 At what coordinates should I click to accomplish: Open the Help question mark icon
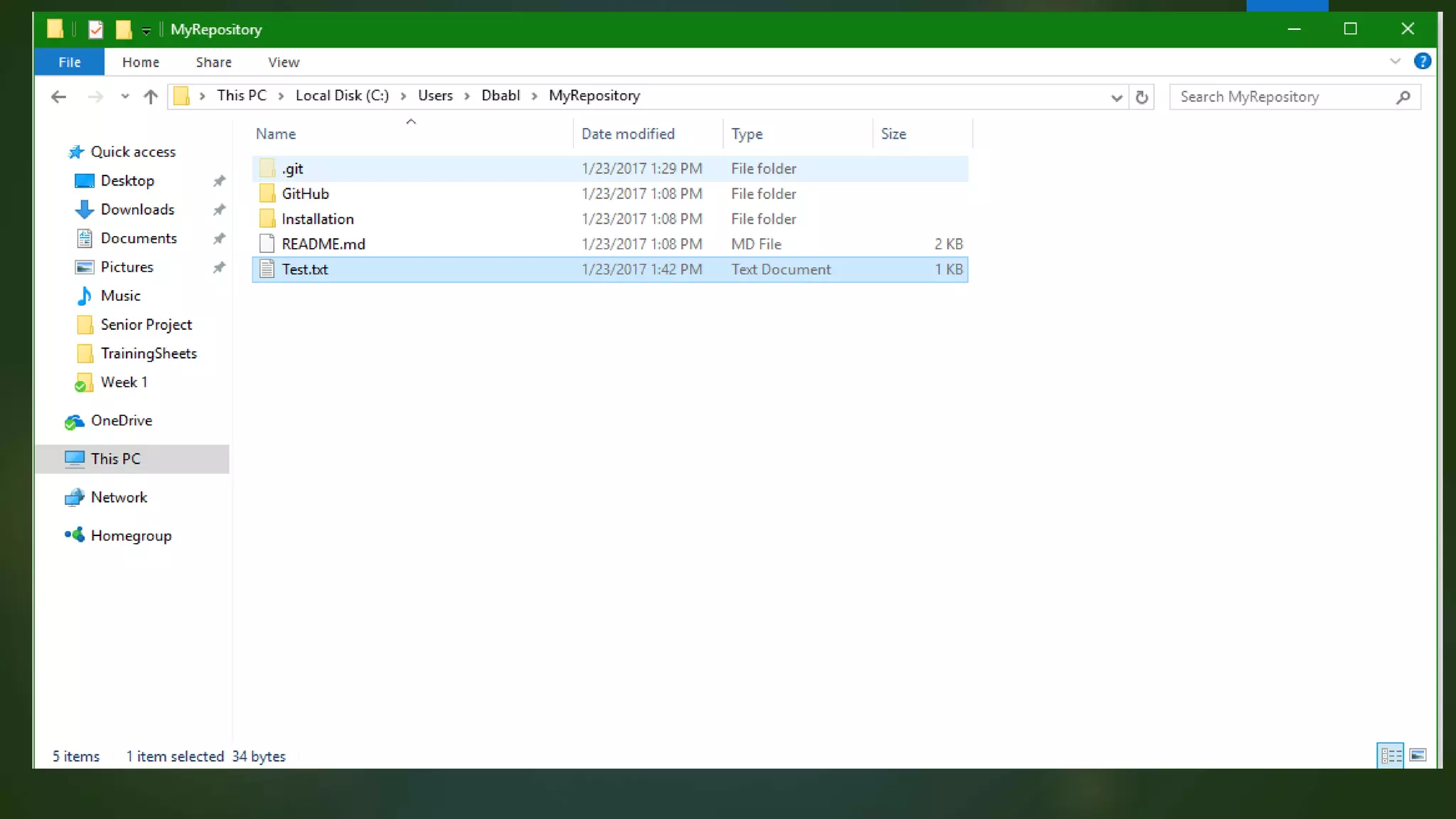[x=1422, y=62]
